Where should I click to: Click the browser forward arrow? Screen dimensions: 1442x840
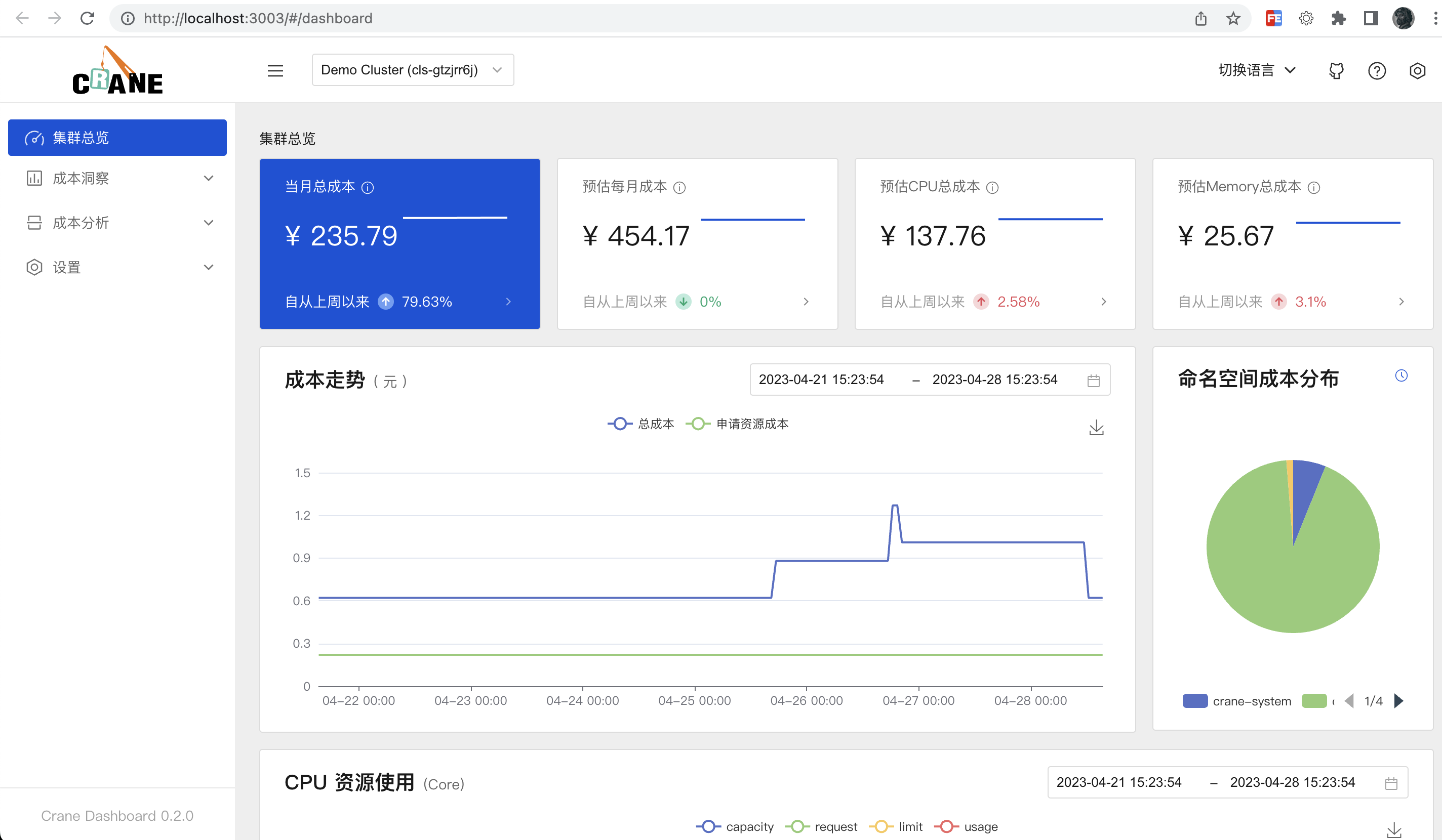(54, 18)
